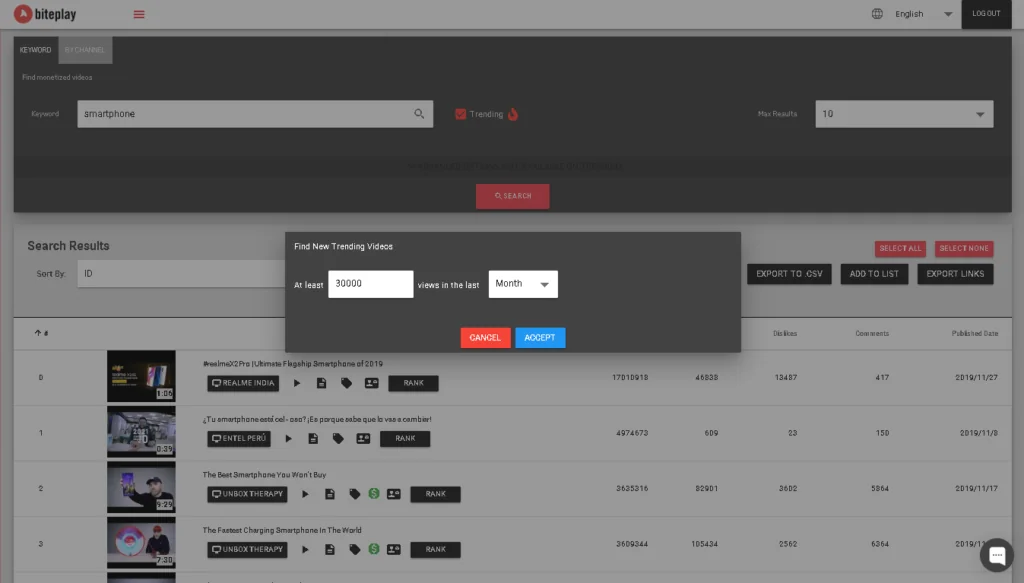The height and width of the screenshot is (583, 1024).
Task: Open the Sort By dropdown
Action: (x=180, y=274)
